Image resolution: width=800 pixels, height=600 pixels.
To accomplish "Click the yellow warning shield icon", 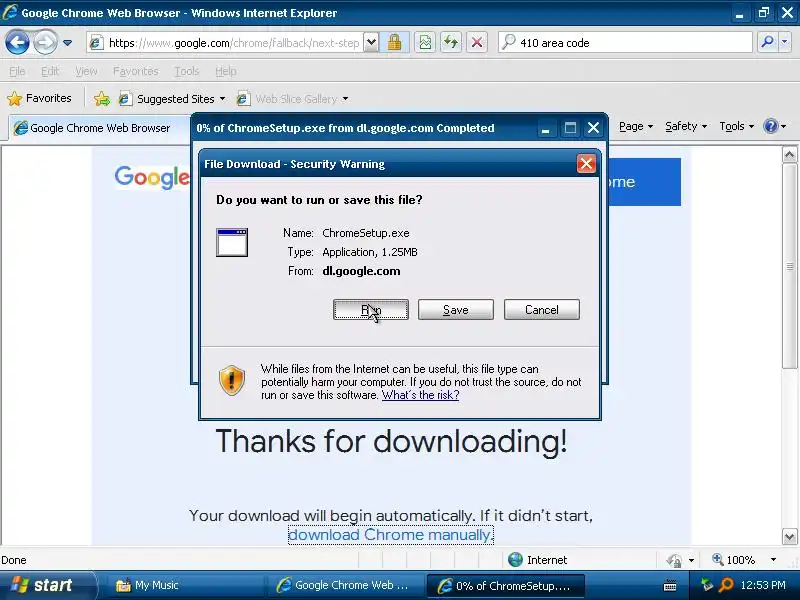I will click(x=232, y=381).
